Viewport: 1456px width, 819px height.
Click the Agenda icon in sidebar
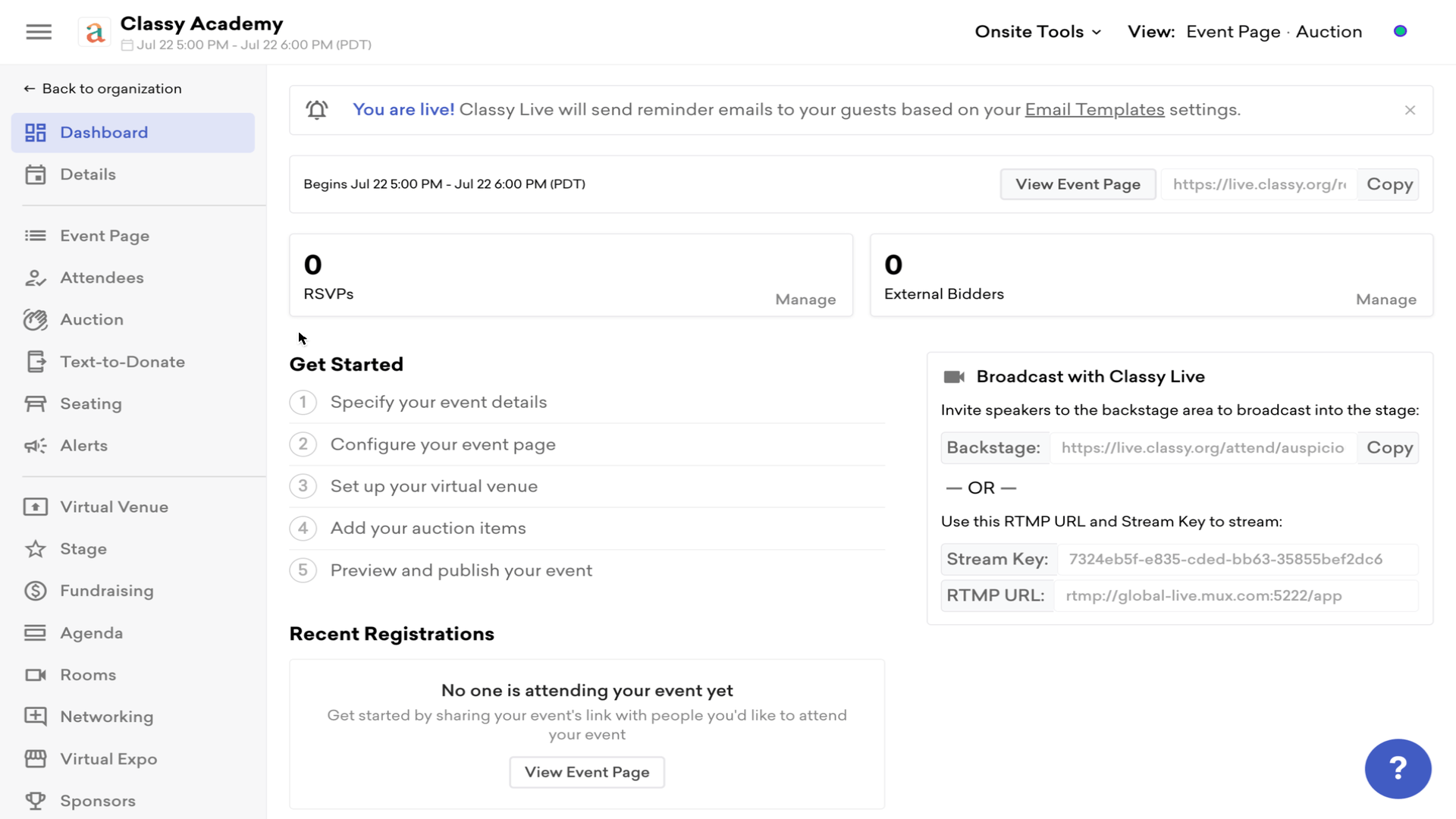(36, 633)
